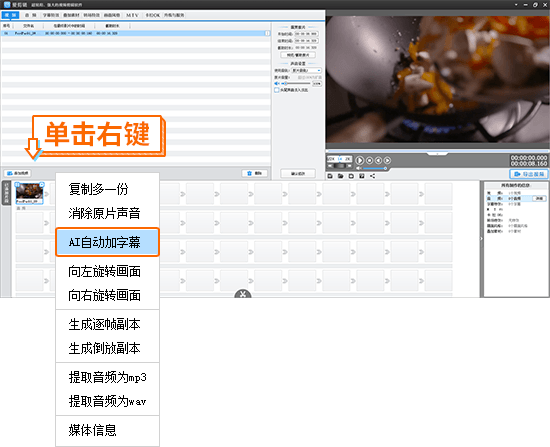Open 媒体信息 from the context menu
This screenshot has width=550, height=447.
(x=107, y=430)
